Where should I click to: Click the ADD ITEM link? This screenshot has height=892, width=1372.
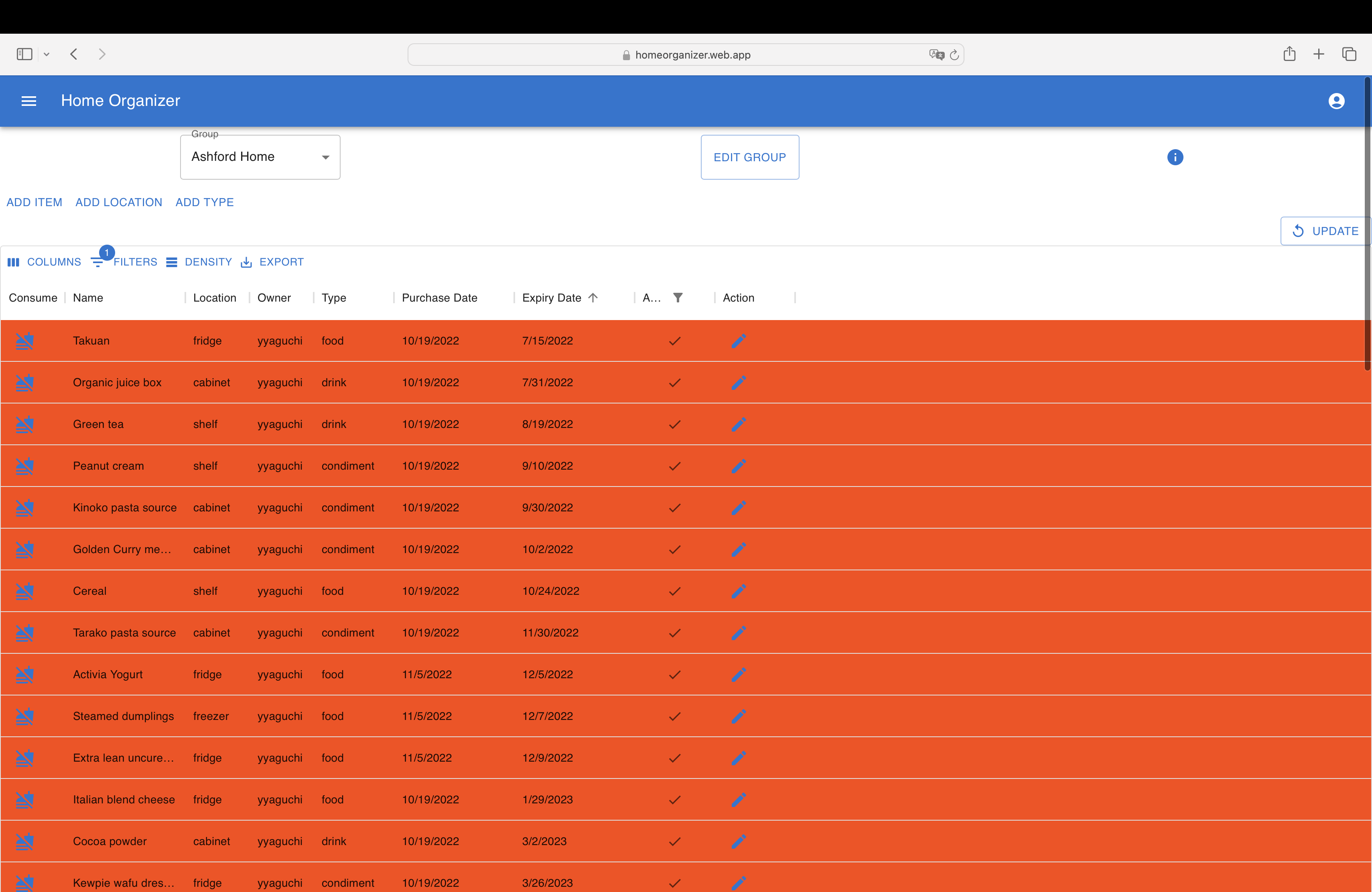click(34, 202)
